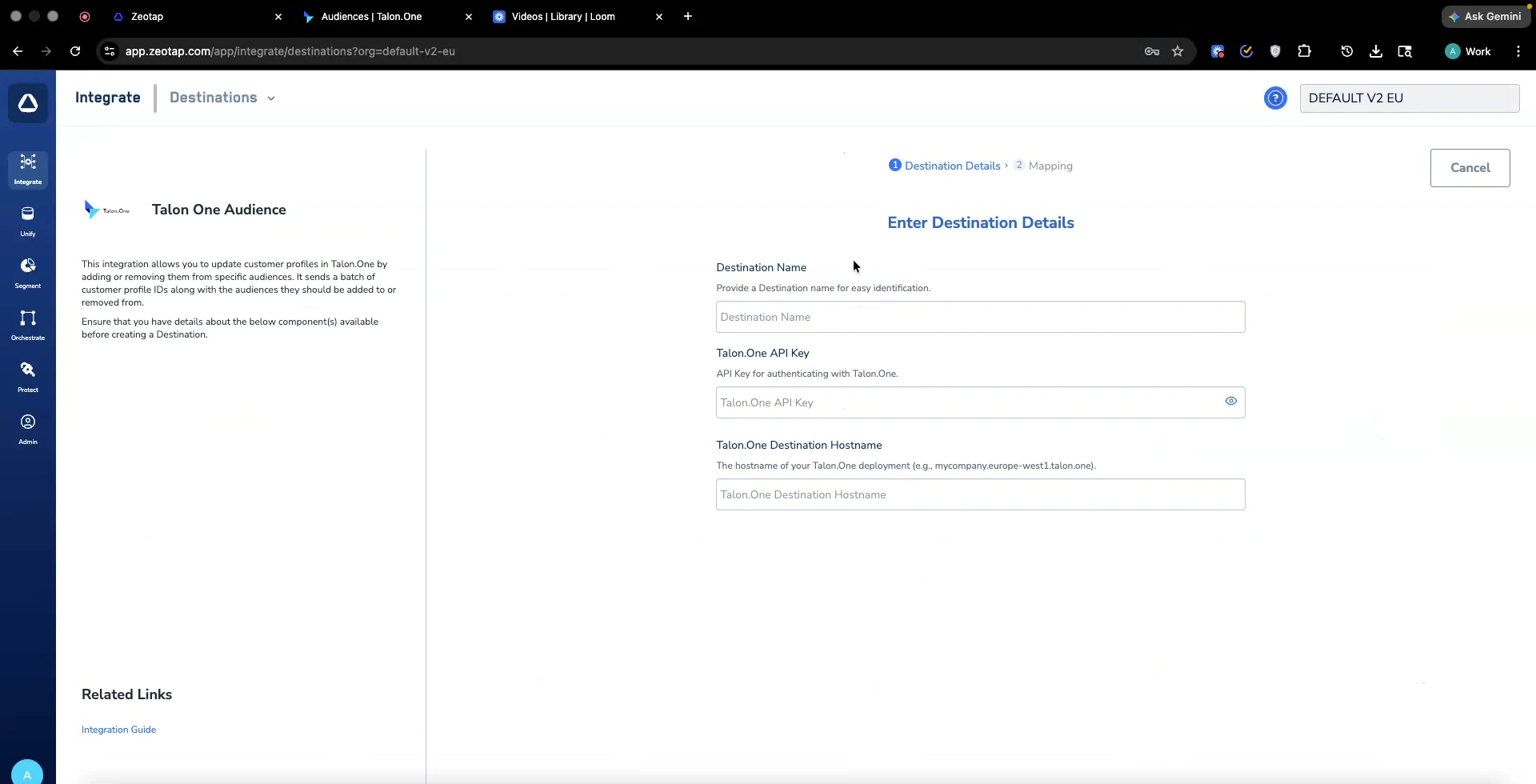Click the screen recording indicator icon
This screenshot has height=784, width=1536.
click(x=85, y=16)
